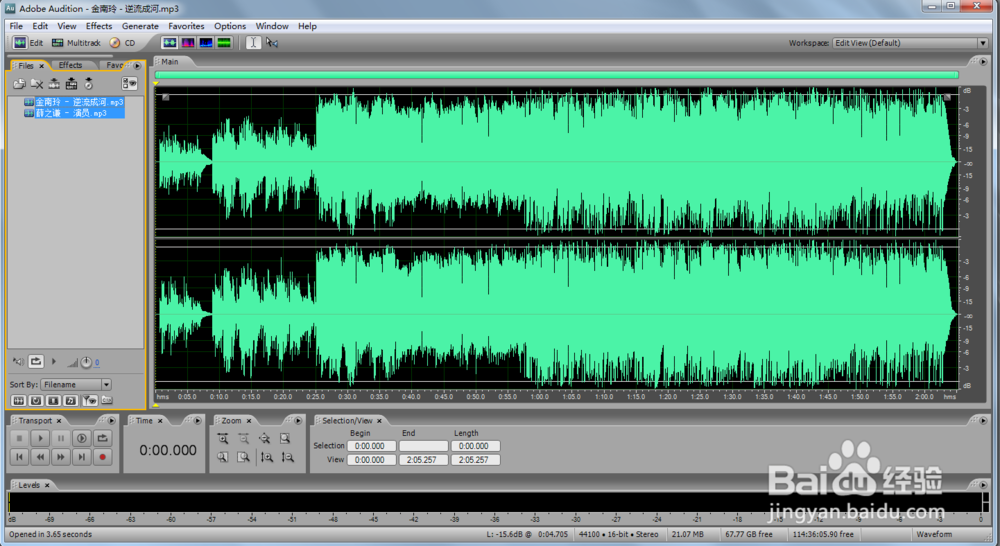Click Insert into CD List icon
Screen dimensions: 1000x546
pyautogui.click(x=89, y=84)
